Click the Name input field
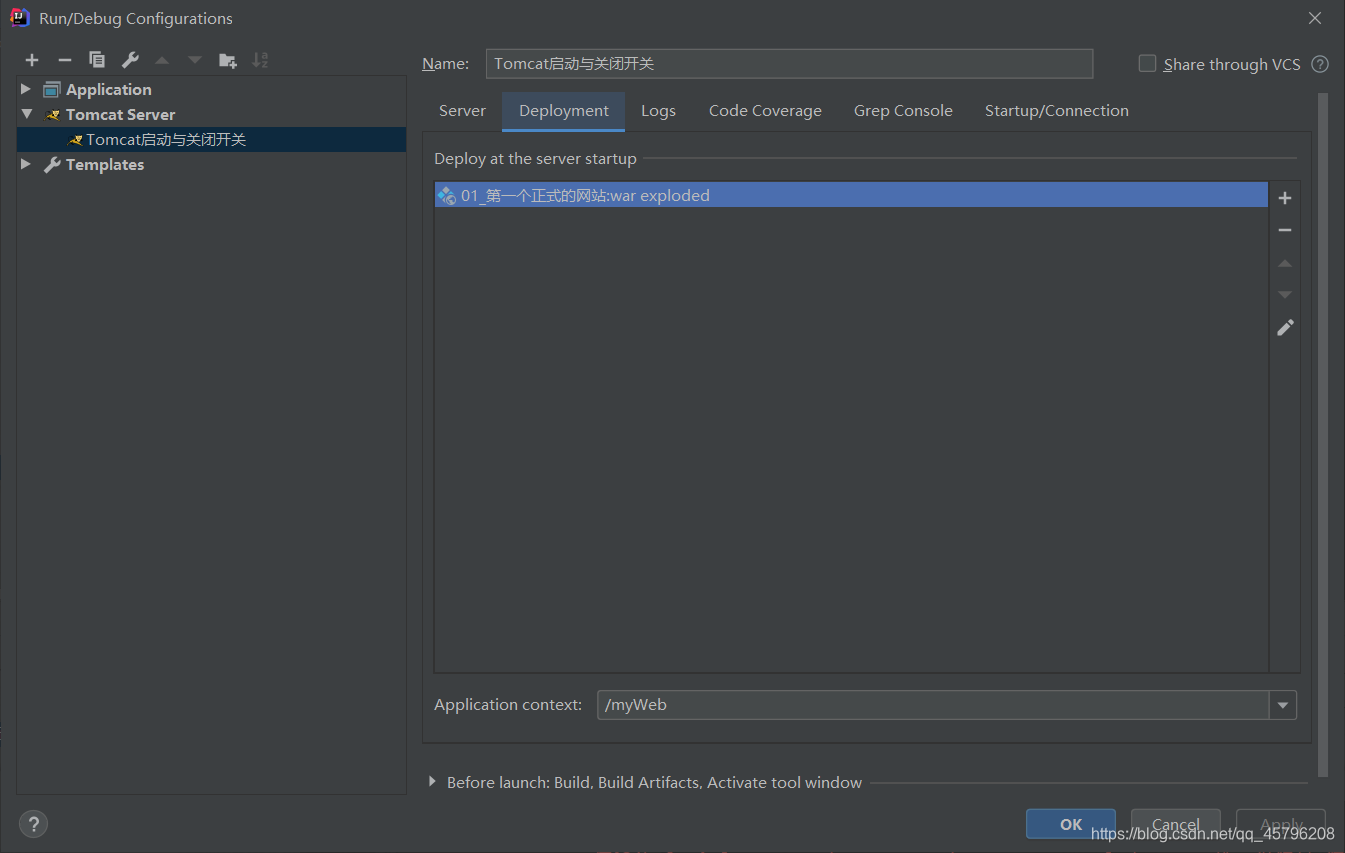 [x=789, y=64]
